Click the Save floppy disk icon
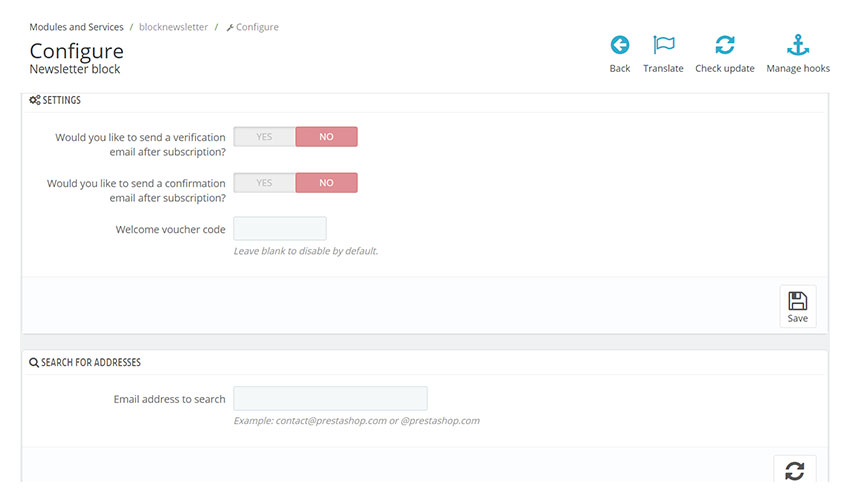The image size is (850, 501). (x=797, y=301)
